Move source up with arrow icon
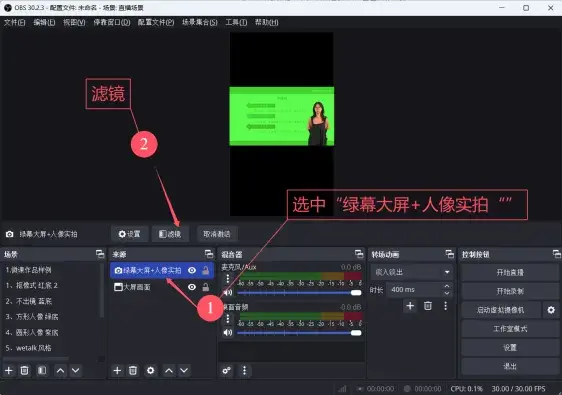The height and width of the screenshot is (395, 562). click(169, 370)
